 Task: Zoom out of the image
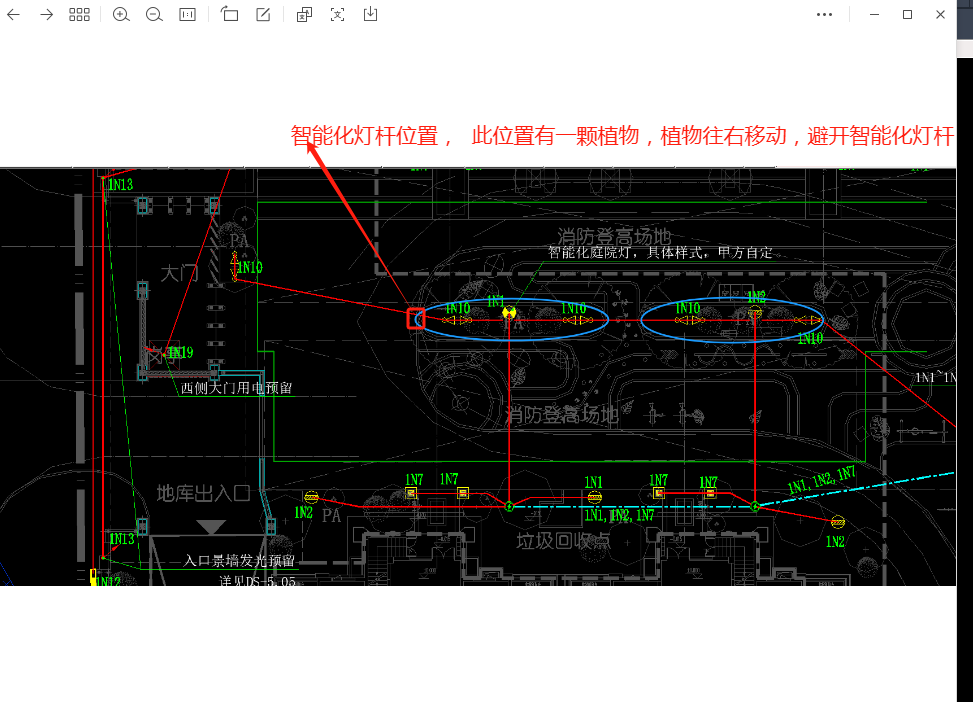pos(154,15)
